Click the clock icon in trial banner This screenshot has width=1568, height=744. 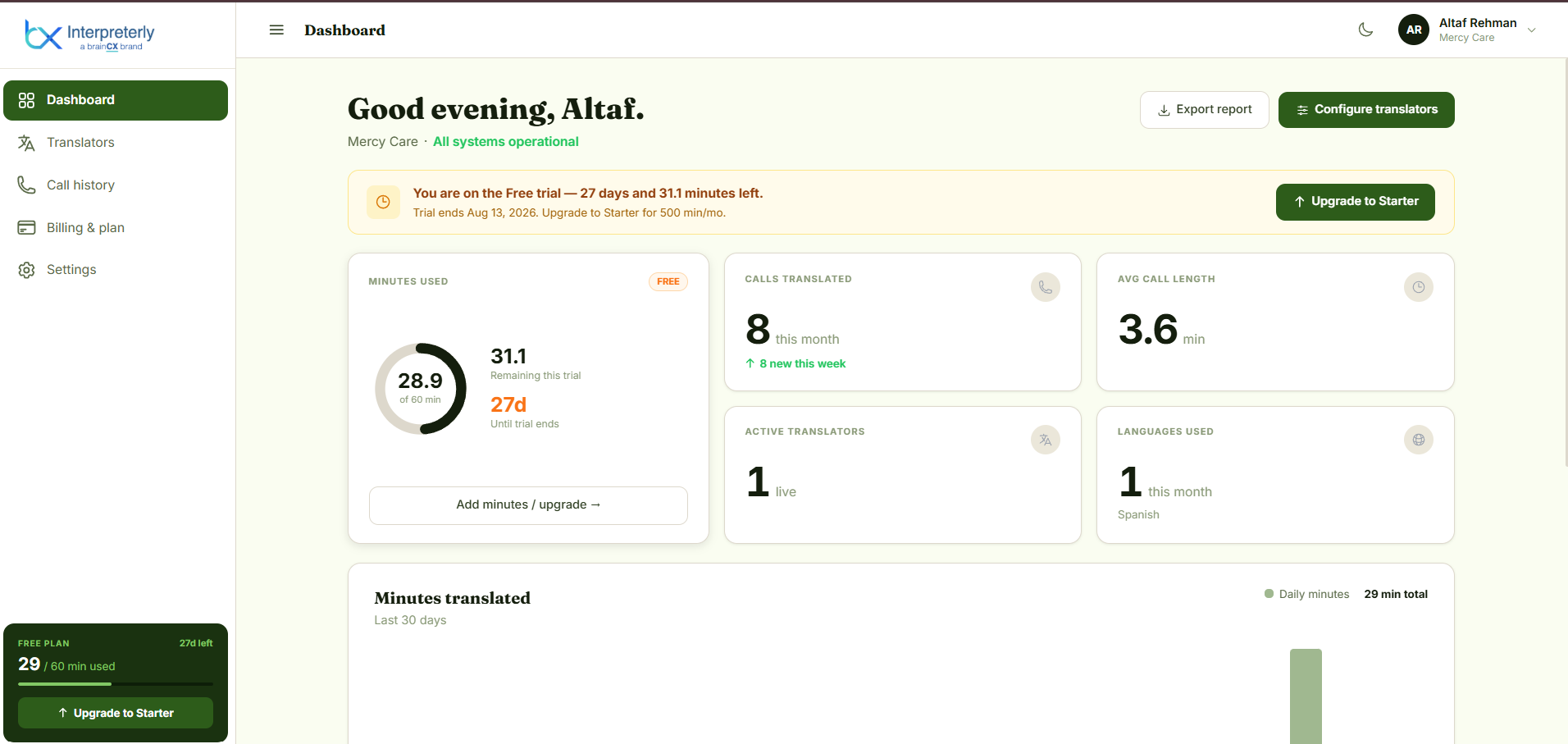point(383,202)
